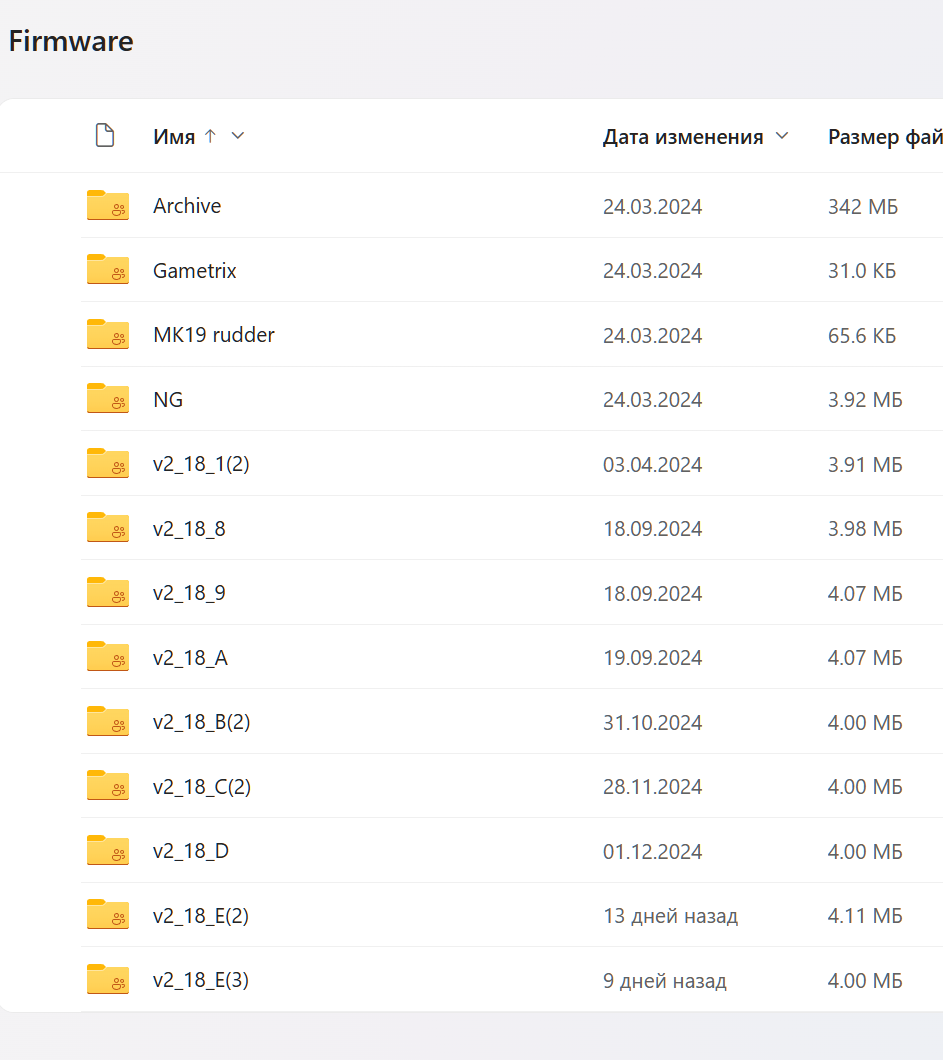943x1060 pixels.
Task: Click the NG shared folder icon
Action: point(107,398)
